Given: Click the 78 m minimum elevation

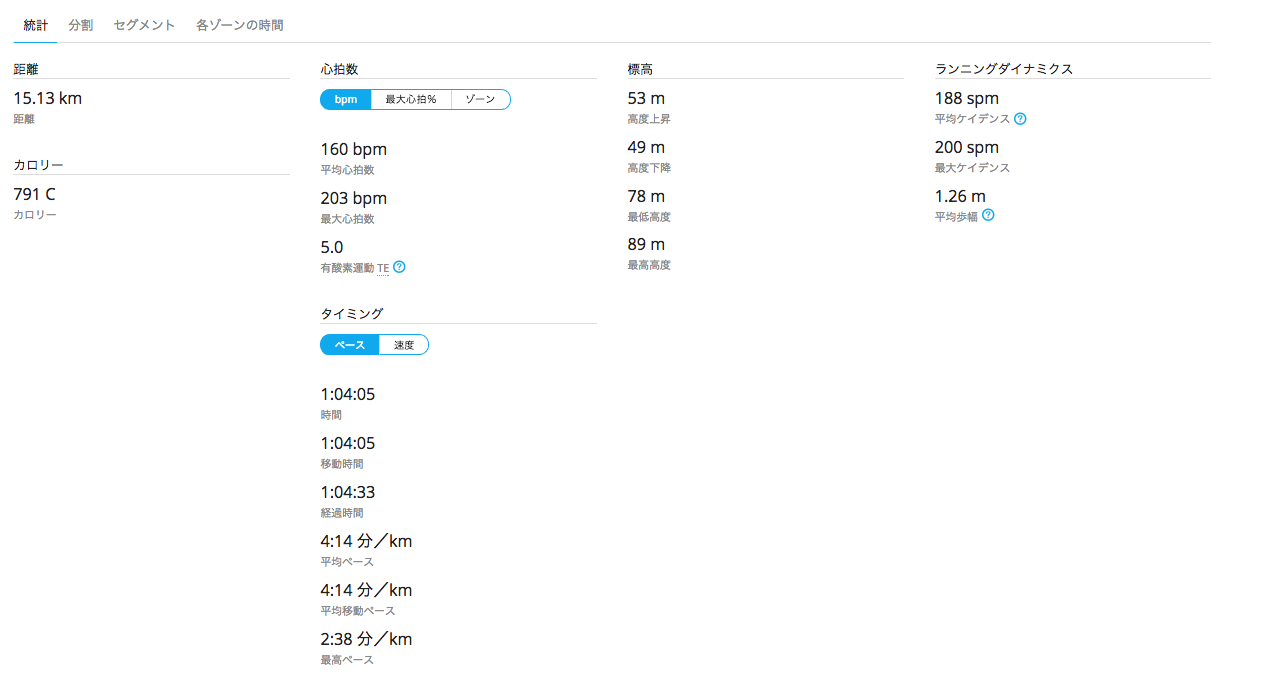Looking at the screenshot, I should pyautogui.click(x=646, y=196).
